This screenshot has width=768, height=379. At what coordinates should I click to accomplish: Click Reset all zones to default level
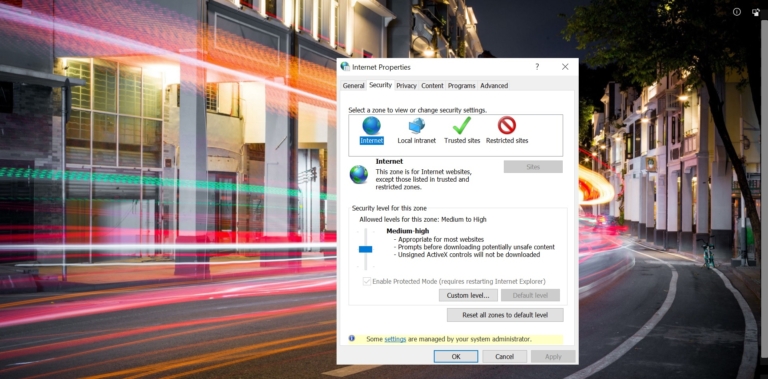coord(505,315)
